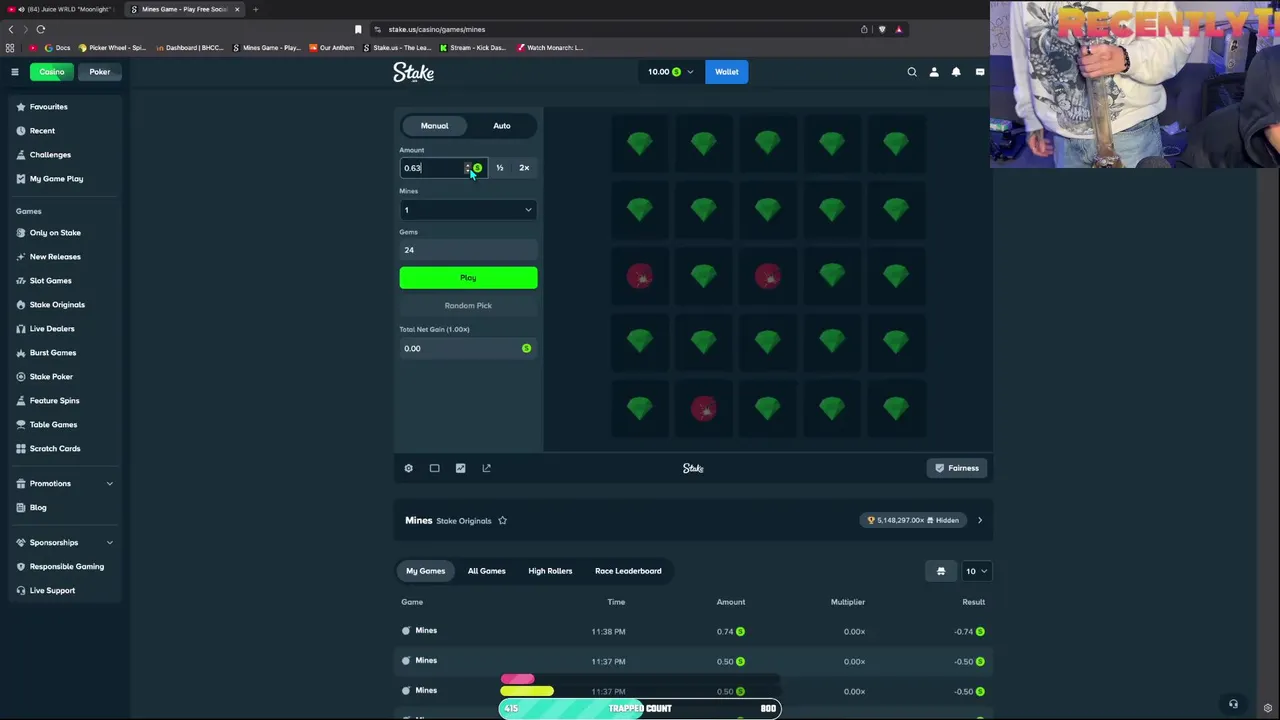The image size is (1280, 720).
Task: Halve the bet with ½ button
Action: click(x=500, y=168)
